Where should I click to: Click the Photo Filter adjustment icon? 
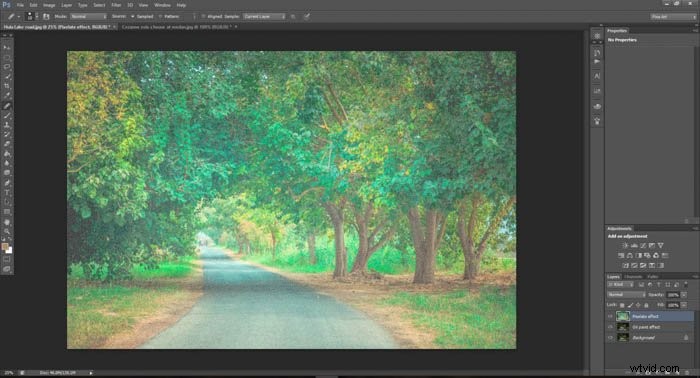tap(647, 256)
